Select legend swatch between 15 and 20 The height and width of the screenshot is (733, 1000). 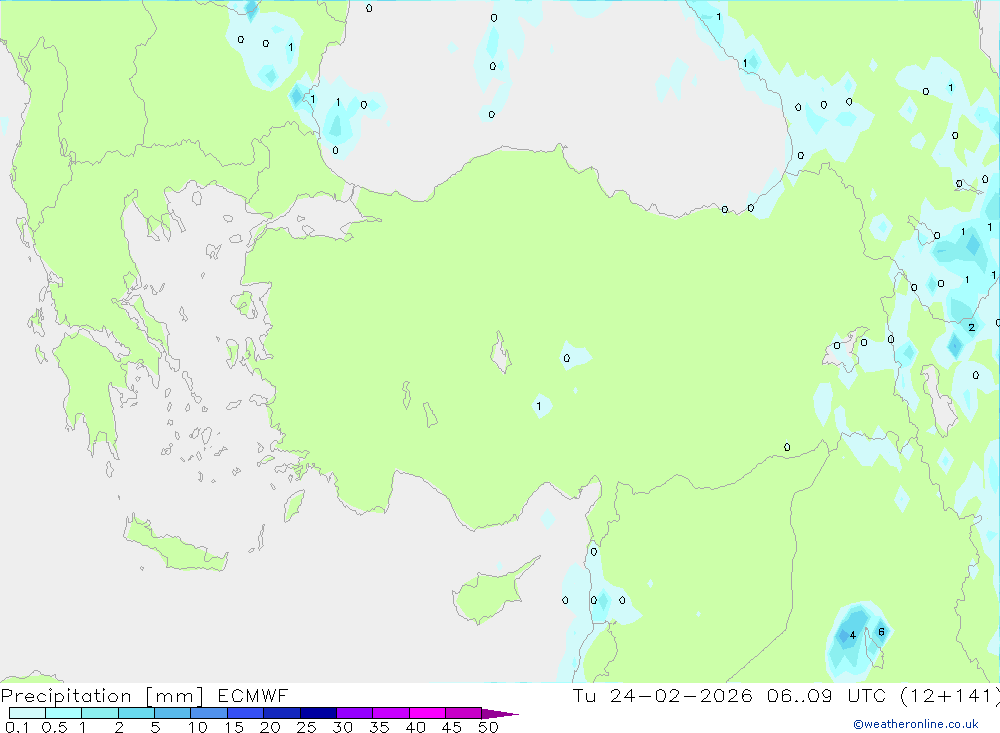coord(245,713)
